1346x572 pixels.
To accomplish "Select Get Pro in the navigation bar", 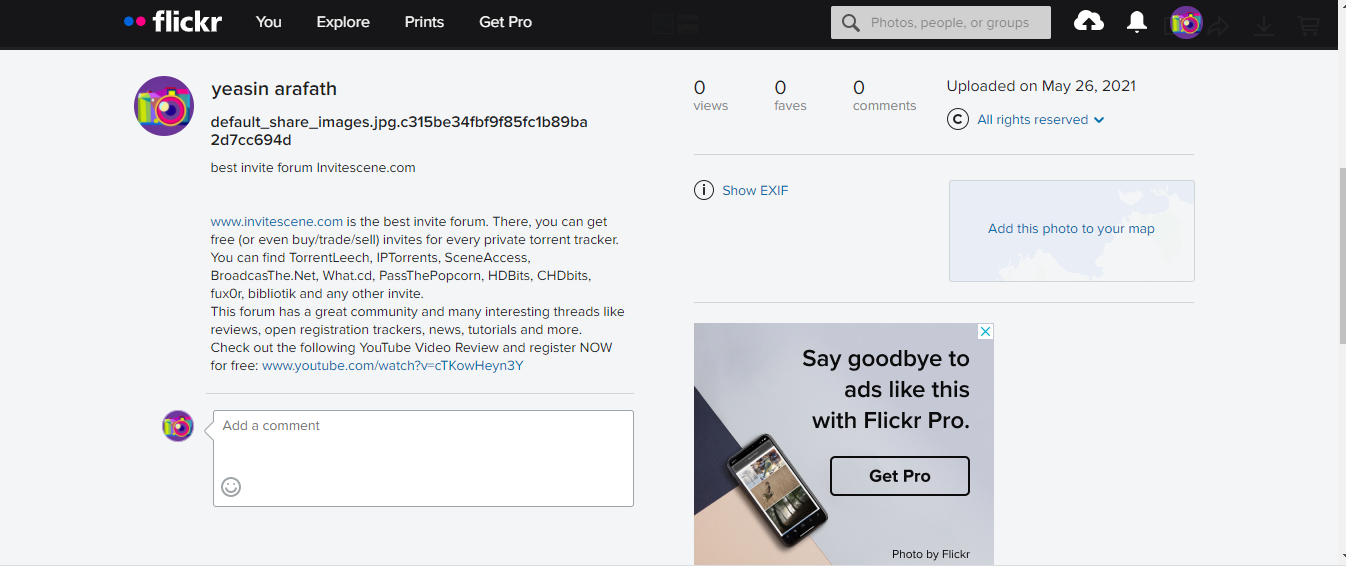I will click(x=505, y=22).
